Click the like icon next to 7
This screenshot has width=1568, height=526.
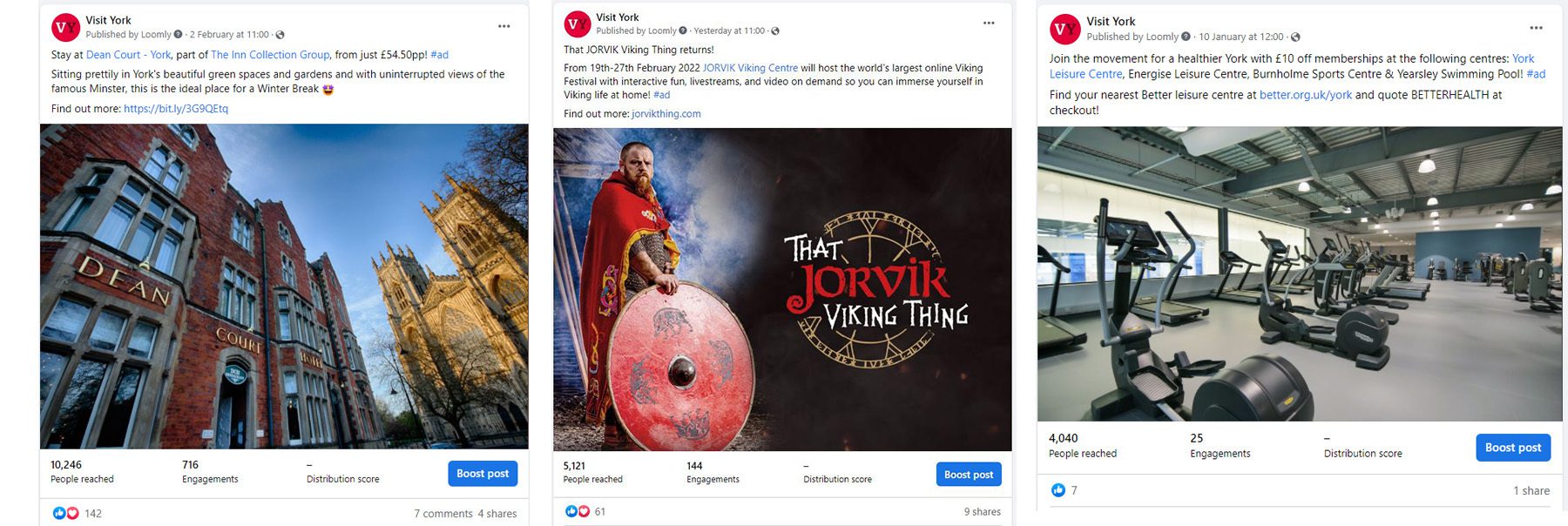1058,490
